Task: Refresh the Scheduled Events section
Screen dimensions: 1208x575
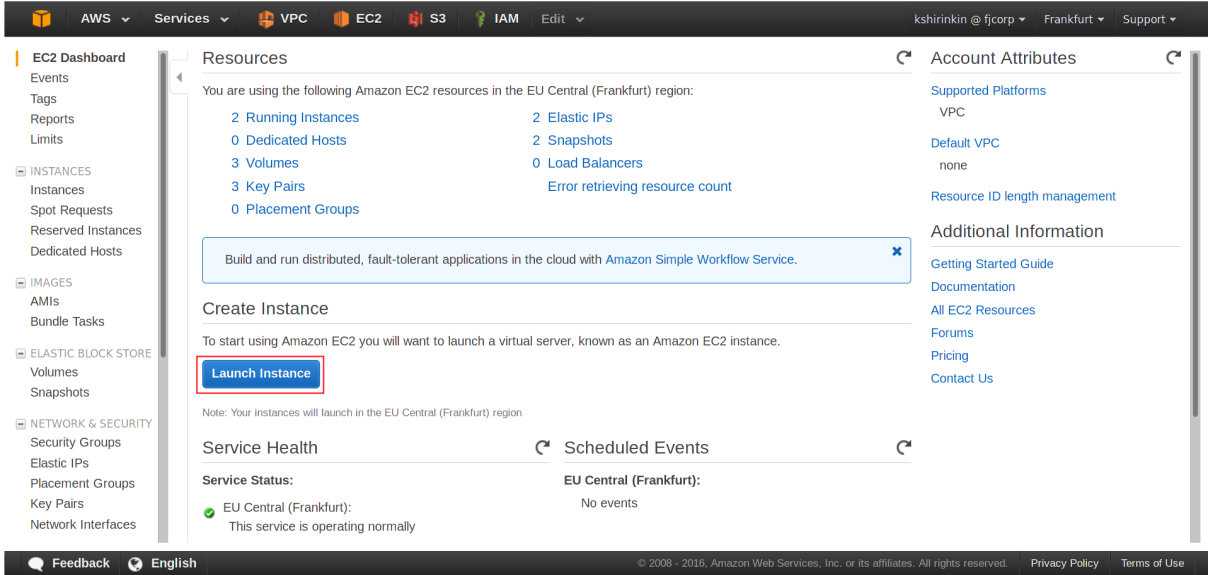Action: tap(904, 447)
